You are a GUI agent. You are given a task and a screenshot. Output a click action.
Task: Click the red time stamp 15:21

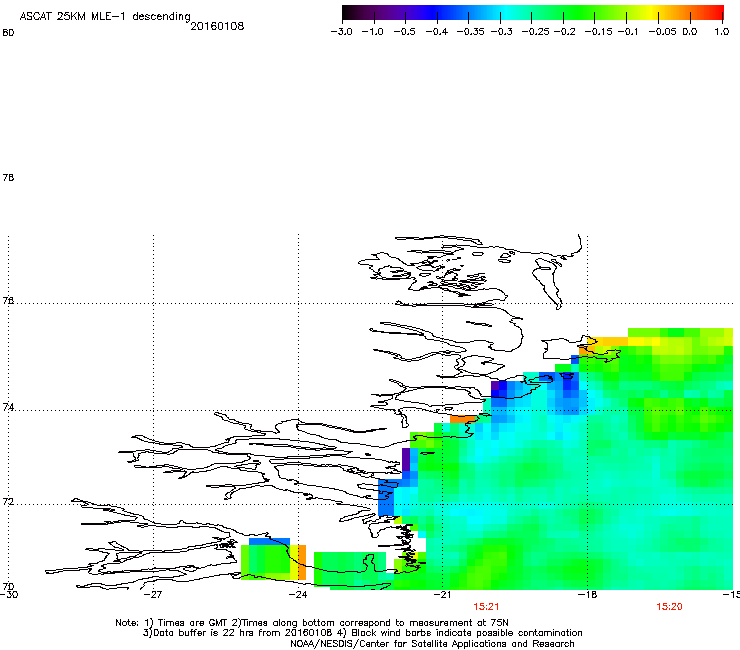pyautogui.click(x=486, y=607)
